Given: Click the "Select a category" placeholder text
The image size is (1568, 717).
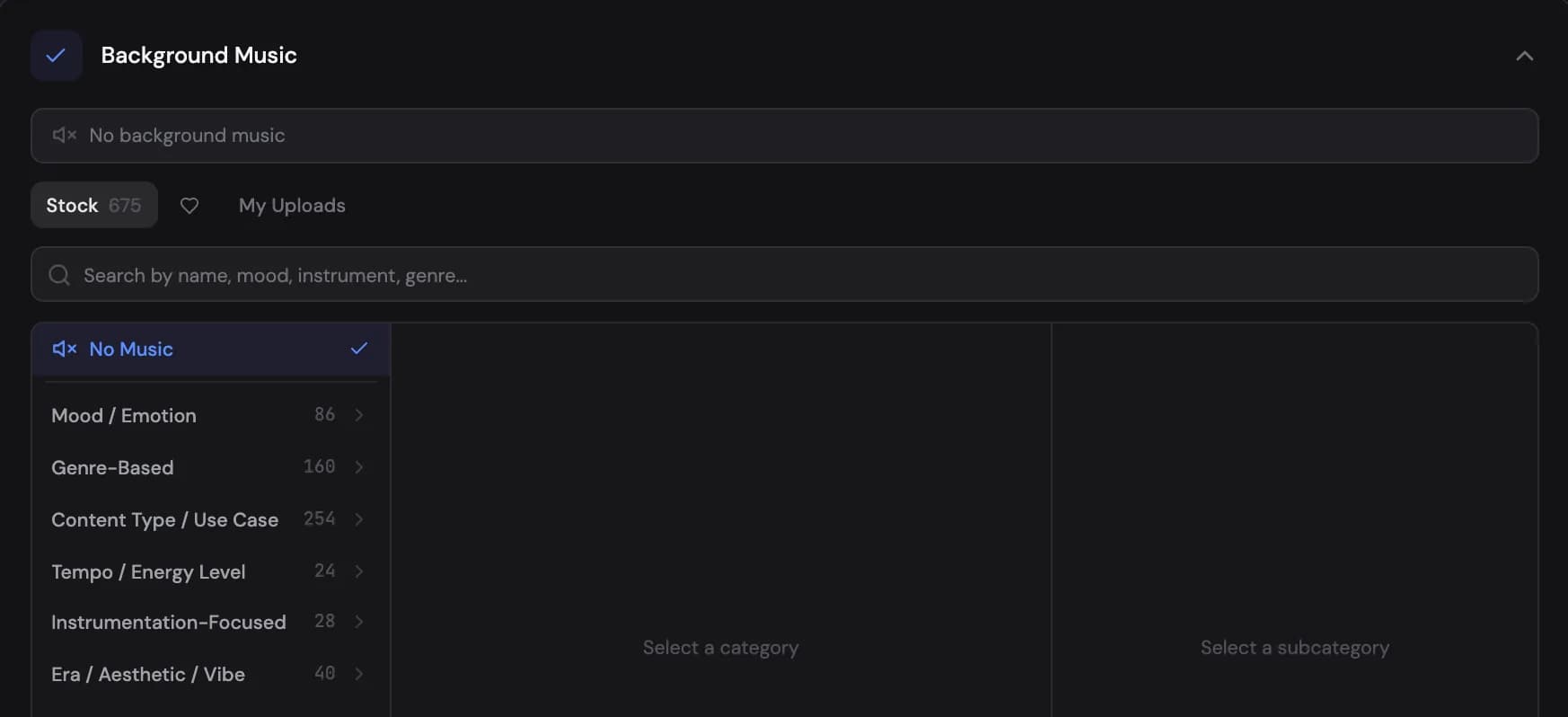Looking at the screenshot, I should (x=720, y=648).
